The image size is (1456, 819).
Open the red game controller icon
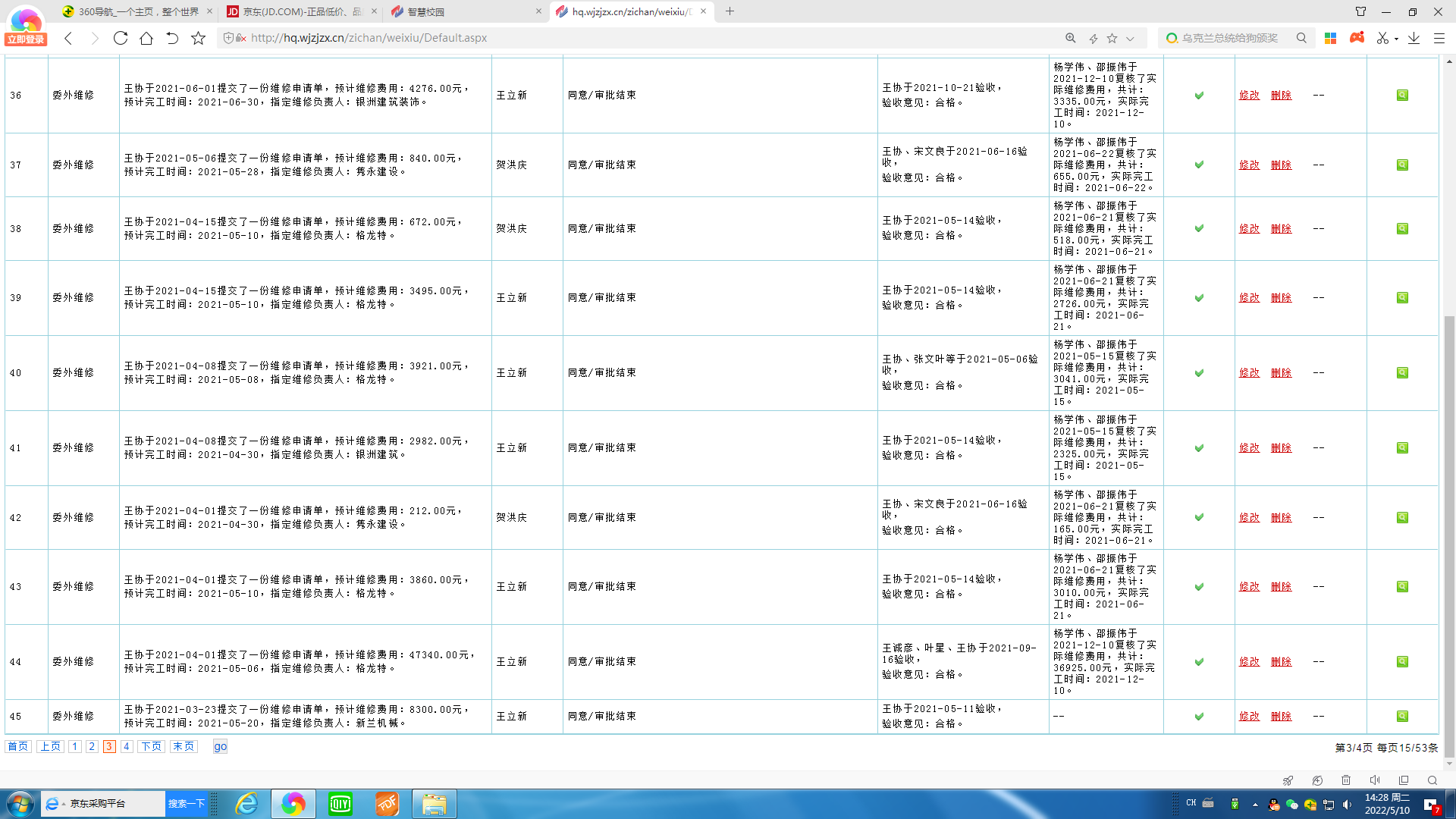pos(1357,38)
